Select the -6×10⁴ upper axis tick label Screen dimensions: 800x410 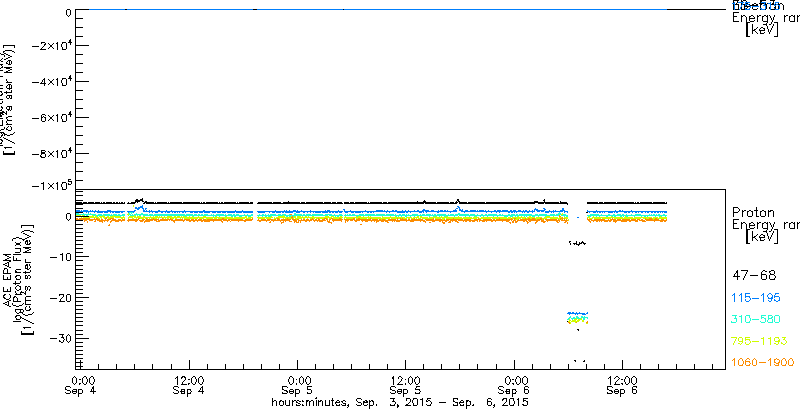tap(51, 118)
